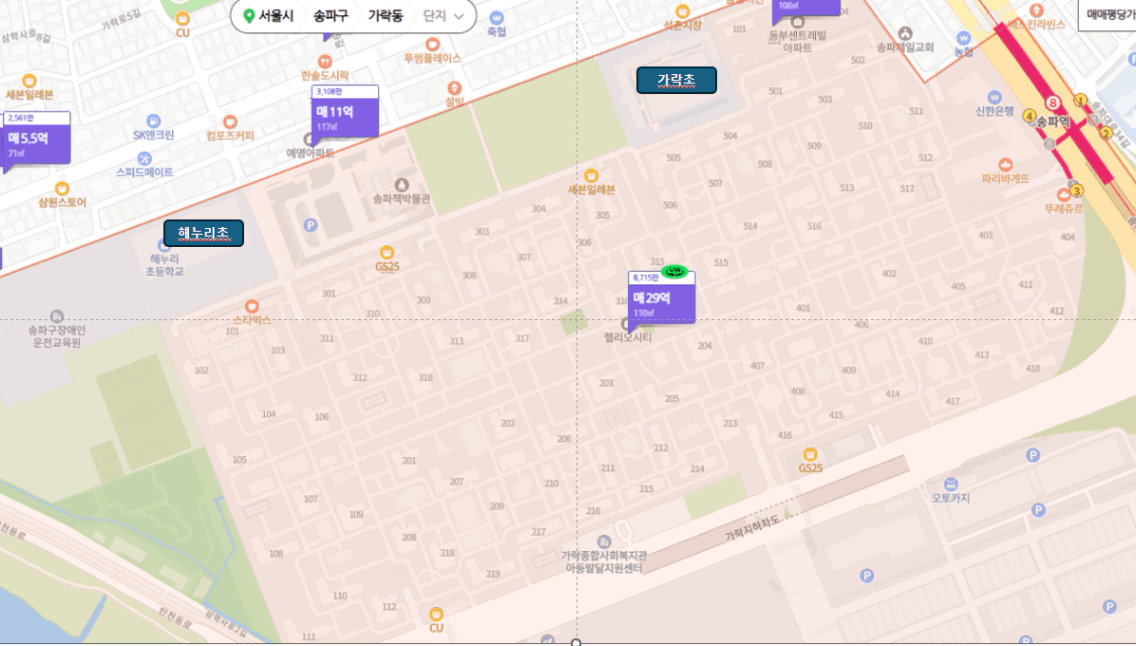1136x646 pixels.
Task: Open the 매 11억 price marker
Action: coord(345,111)
